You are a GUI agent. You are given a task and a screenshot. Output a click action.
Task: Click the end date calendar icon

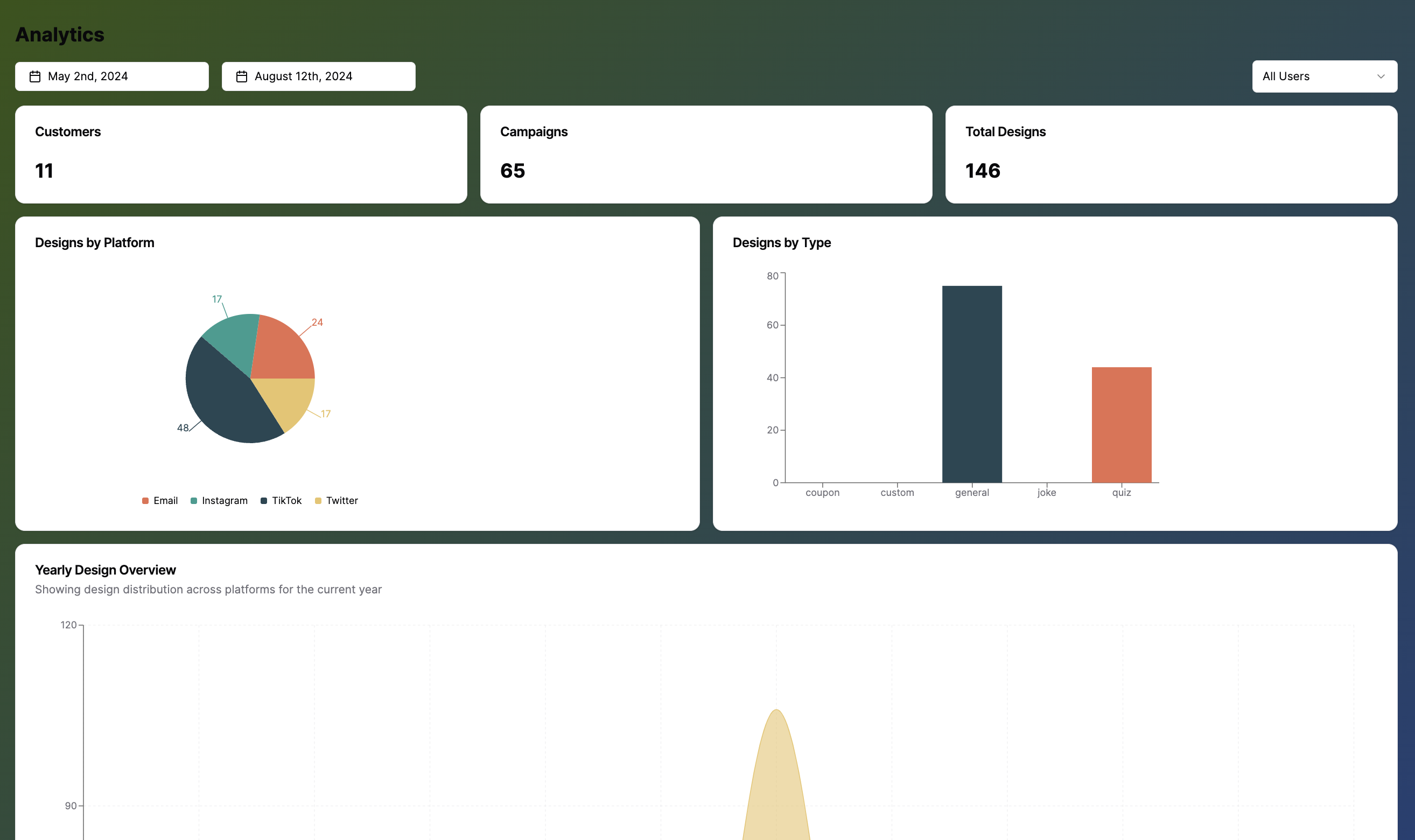(x=242, y=76)
